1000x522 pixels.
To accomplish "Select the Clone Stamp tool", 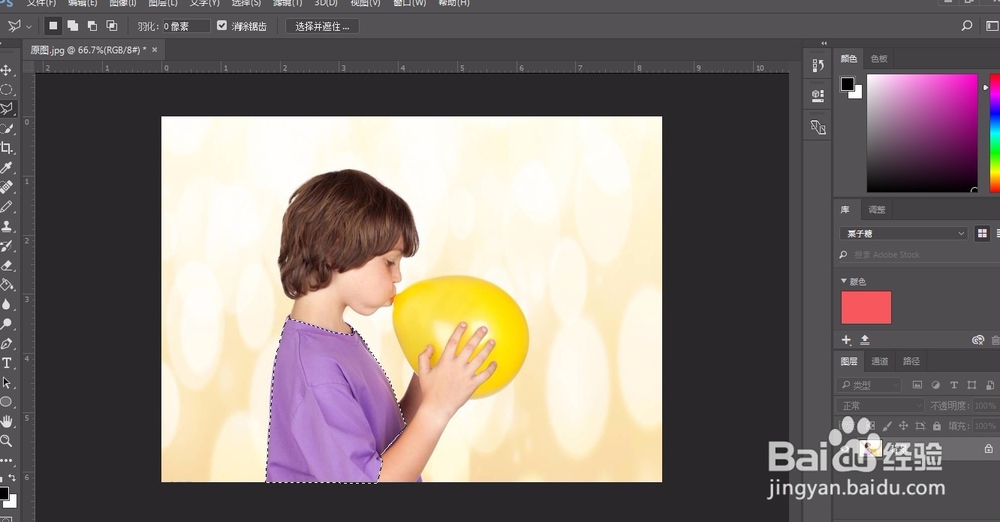I will (x=6, y=226).
